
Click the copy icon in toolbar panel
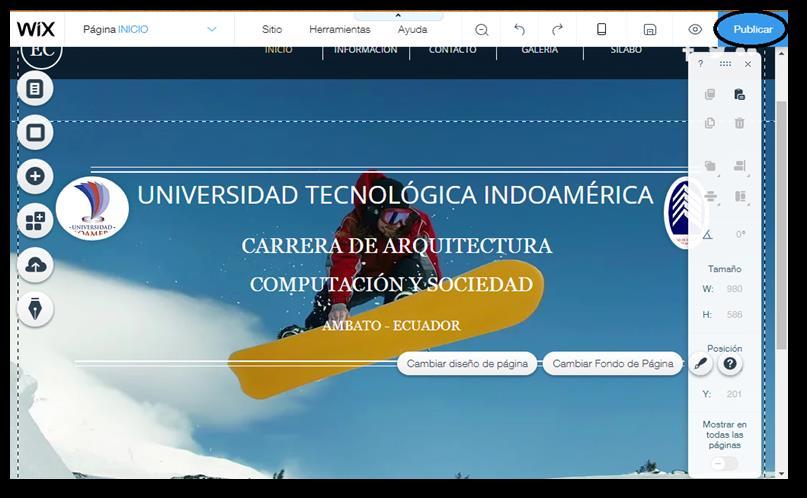pos(710,94)
